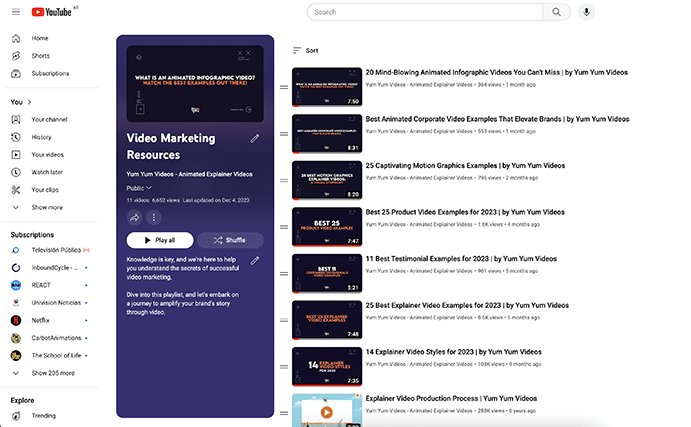691x427 pixels.
Task: Click the search magnifier button
Action: pos(557,12)
